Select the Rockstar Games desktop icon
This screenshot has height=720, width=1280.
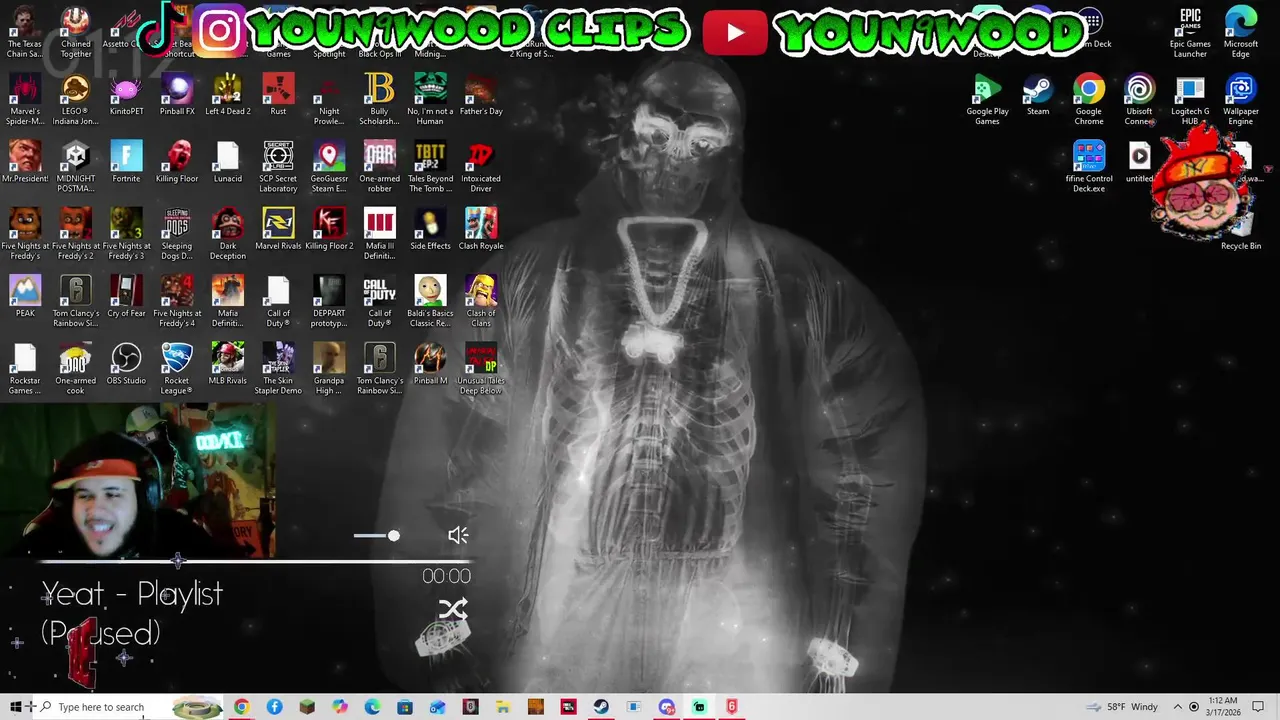tap(25, 367)
